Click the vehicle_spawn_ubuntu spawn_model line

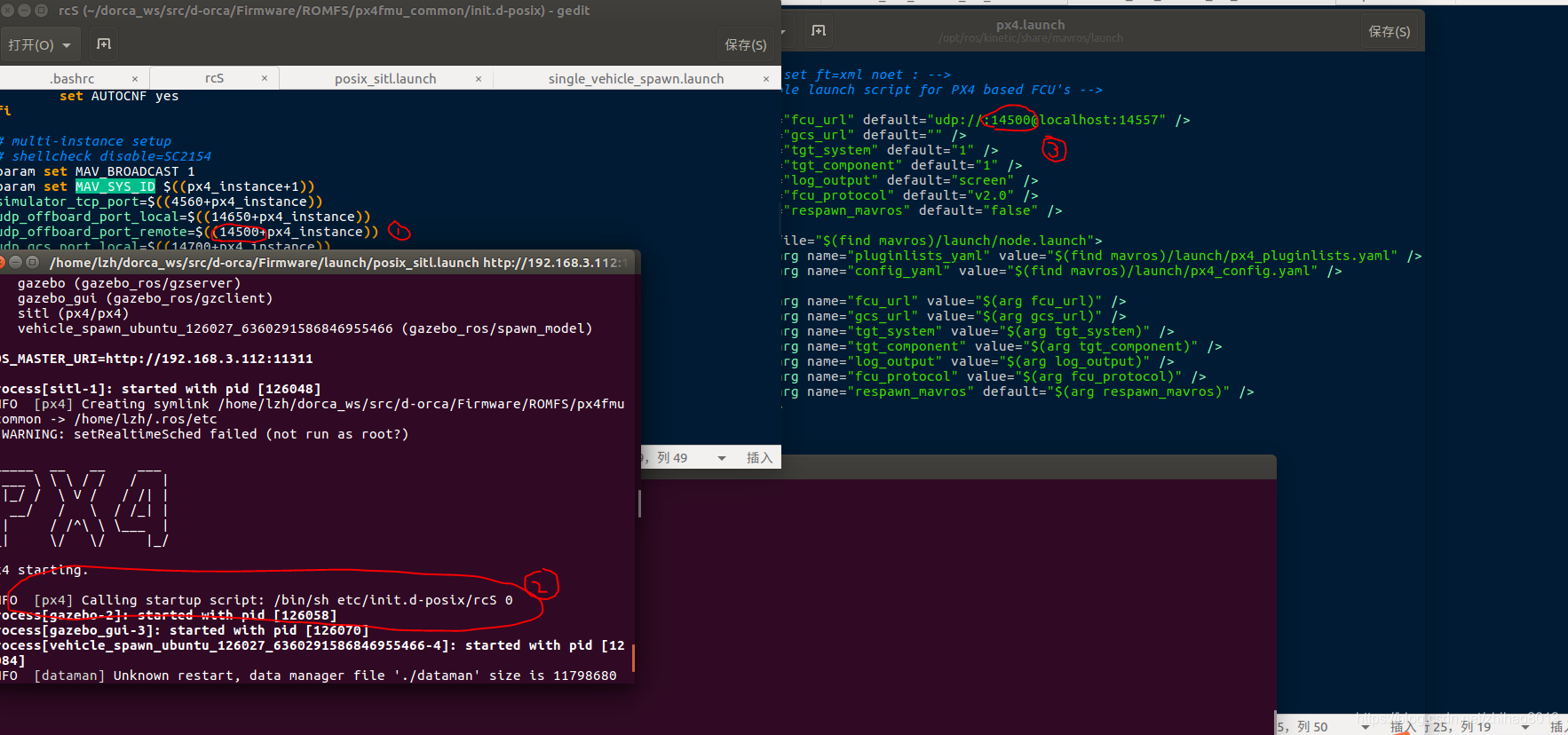pyautogui.click(x=305, y=328)
